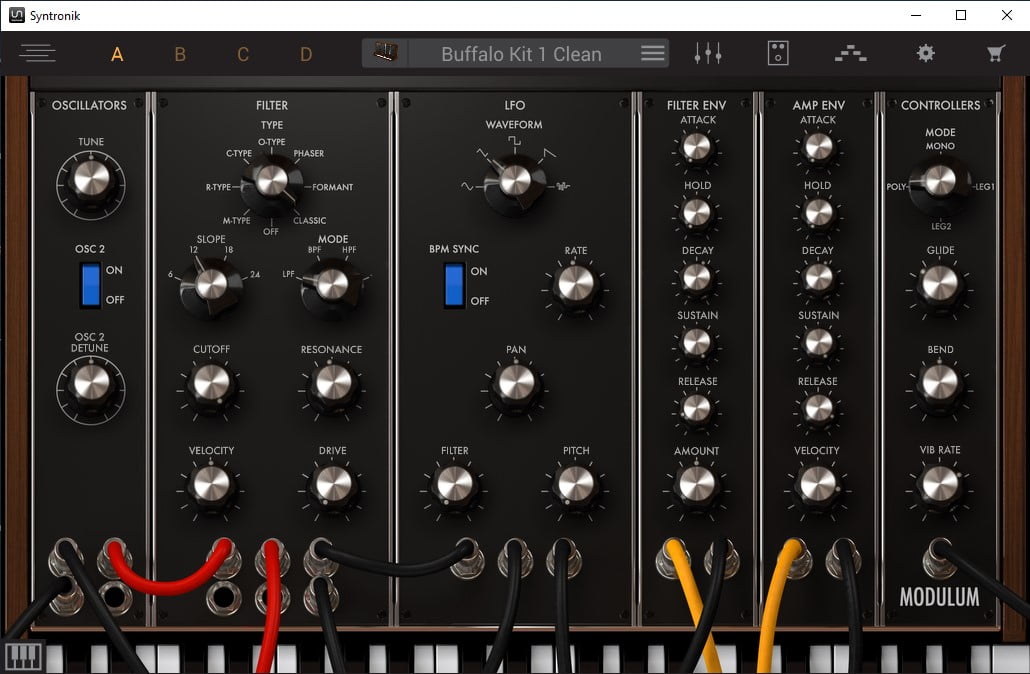This screenshot has width=1030, height=674.
Task: Toggle the keyboard view icon at bottom-left
Action: 23,656
